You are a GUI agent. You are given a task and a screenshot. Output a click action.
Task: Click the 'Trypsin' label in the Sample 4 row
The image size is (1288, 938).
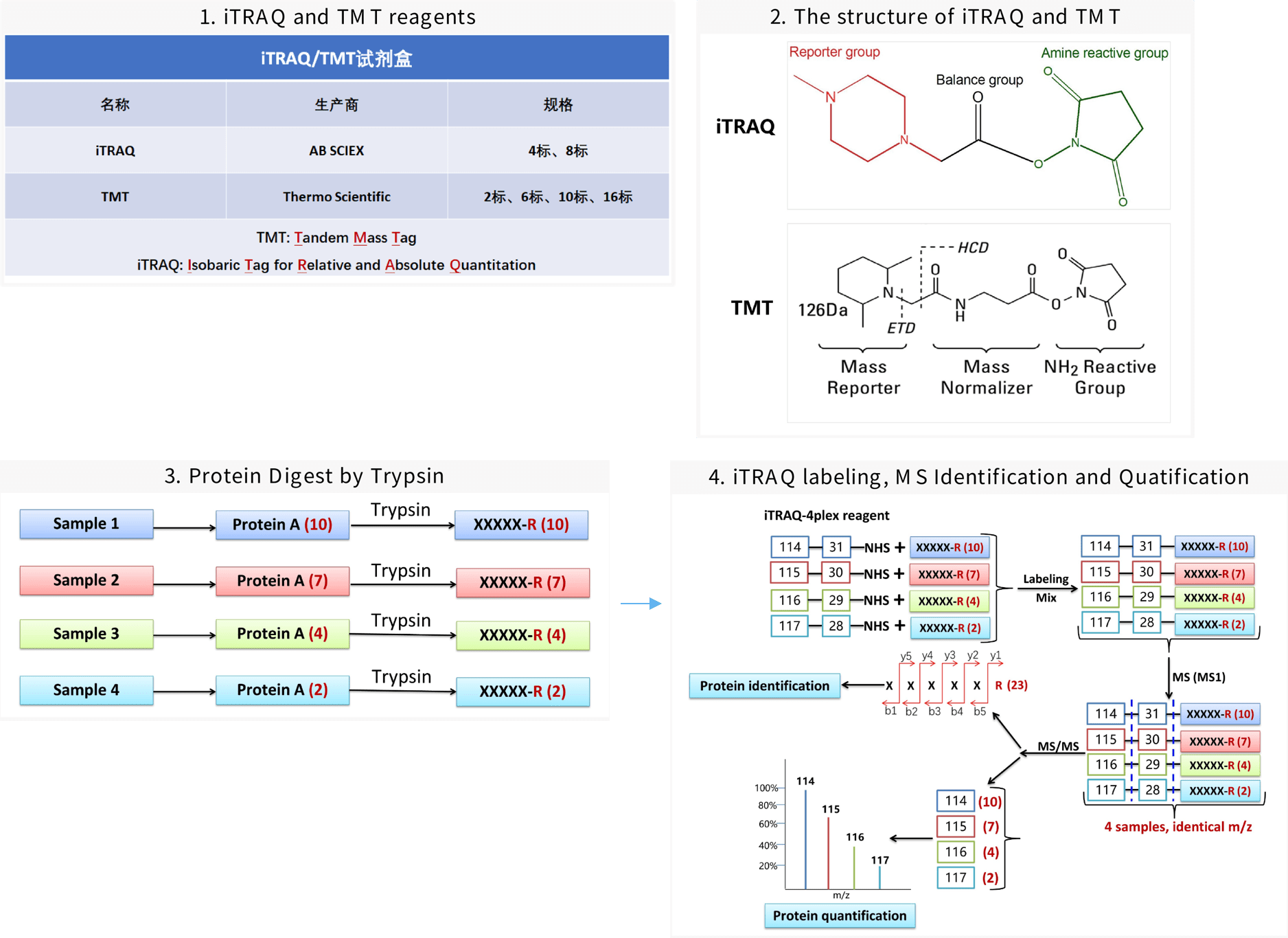(x=402, y=677)
